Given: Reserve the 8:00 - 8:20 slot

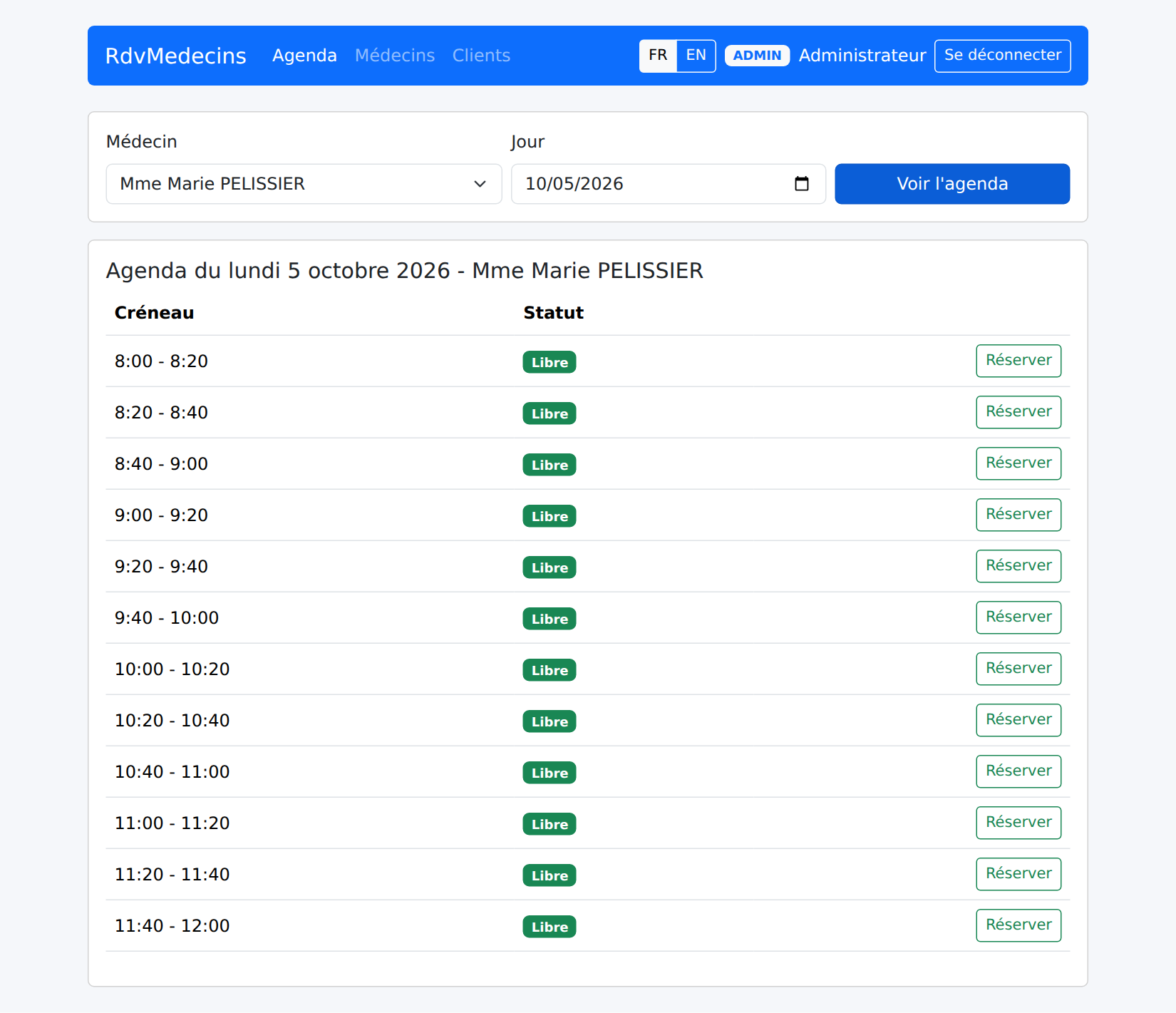Looking at the screenshot, I should (1018, 361).
